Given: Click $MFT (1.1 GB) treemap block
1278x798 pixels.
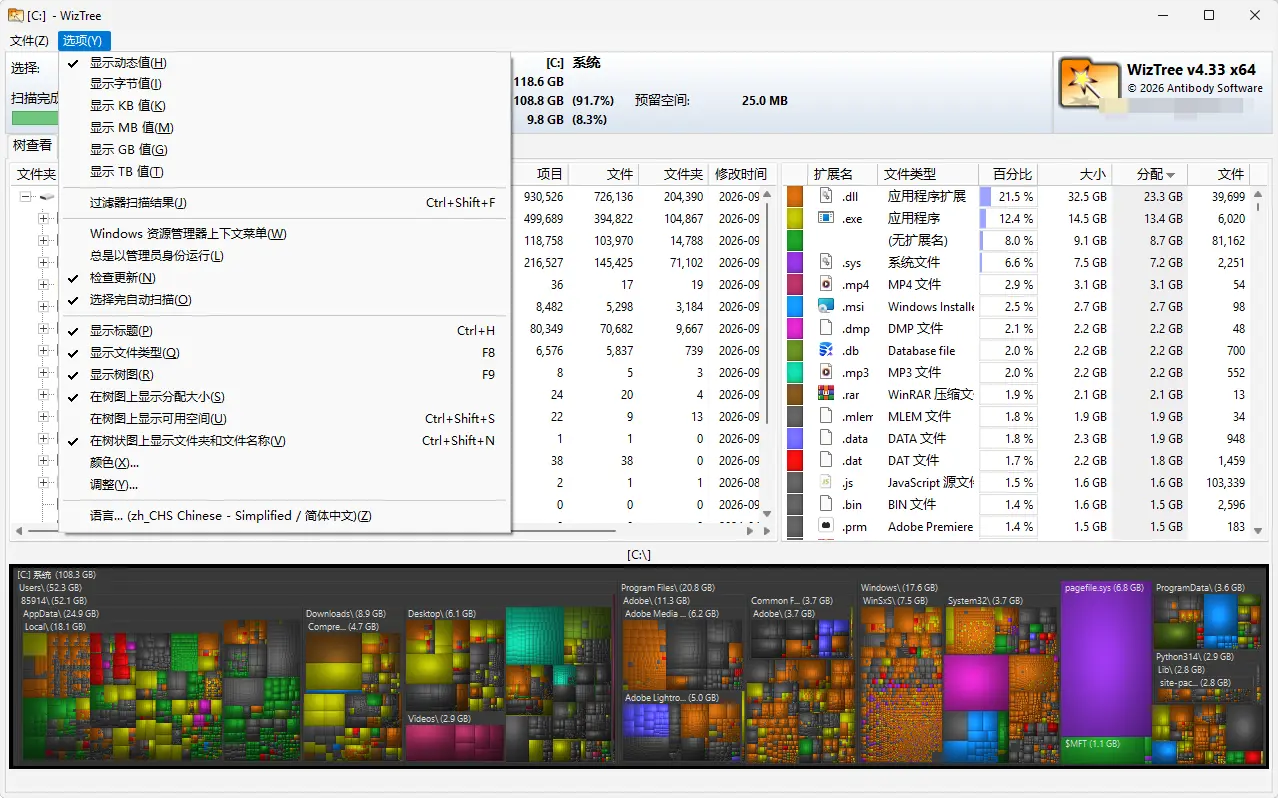Looking at the screenshot, I should (x=1105, y=749).
